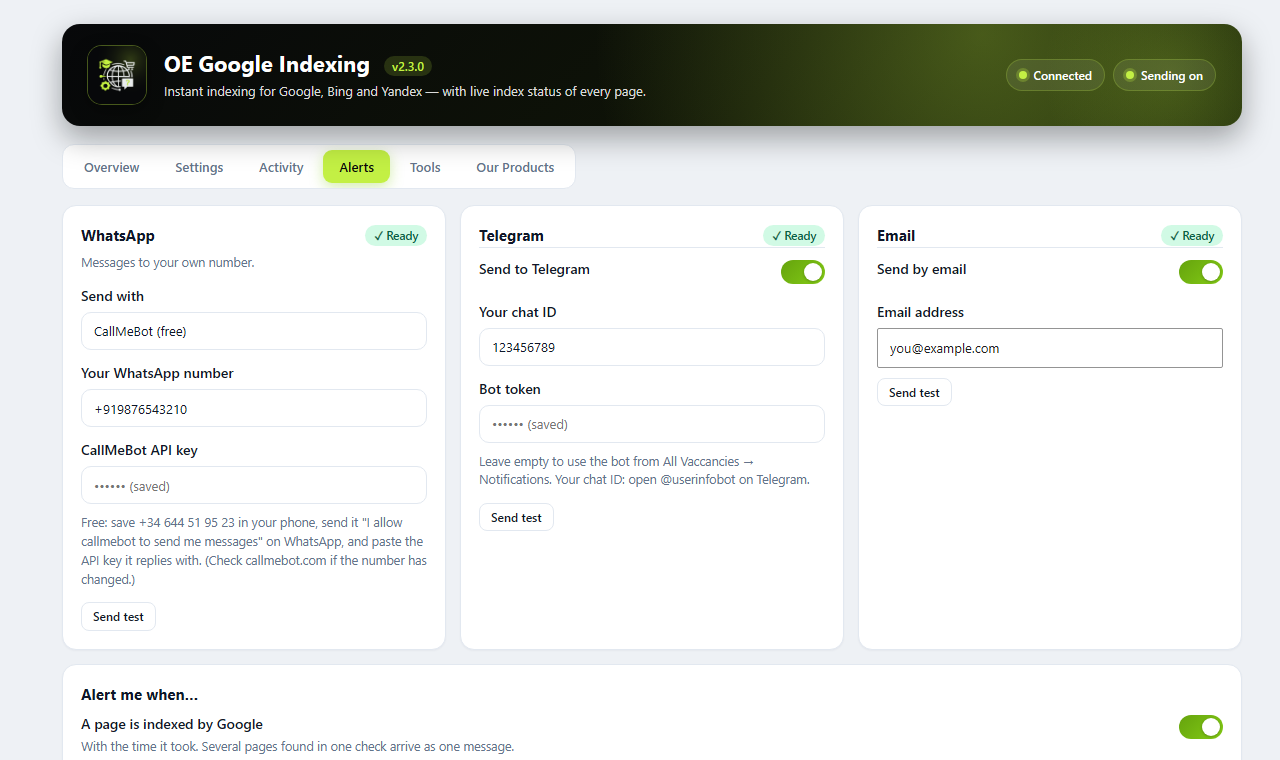1280x760 pixels.
Task: Click the CallMeBot API key field
Action: (254, 485)
